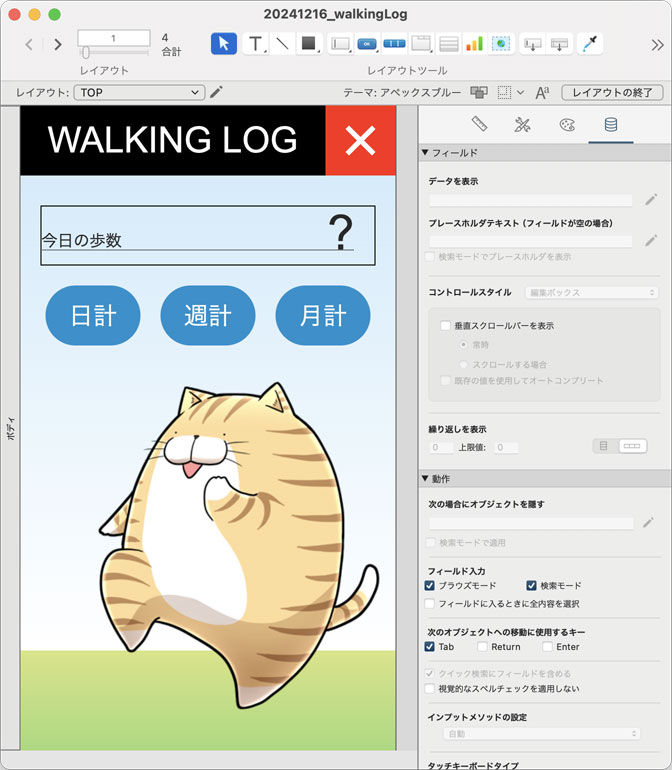Click the データを表示 input field
The width and height of the screenshot is (672, 770).
(x=531, y=200)
